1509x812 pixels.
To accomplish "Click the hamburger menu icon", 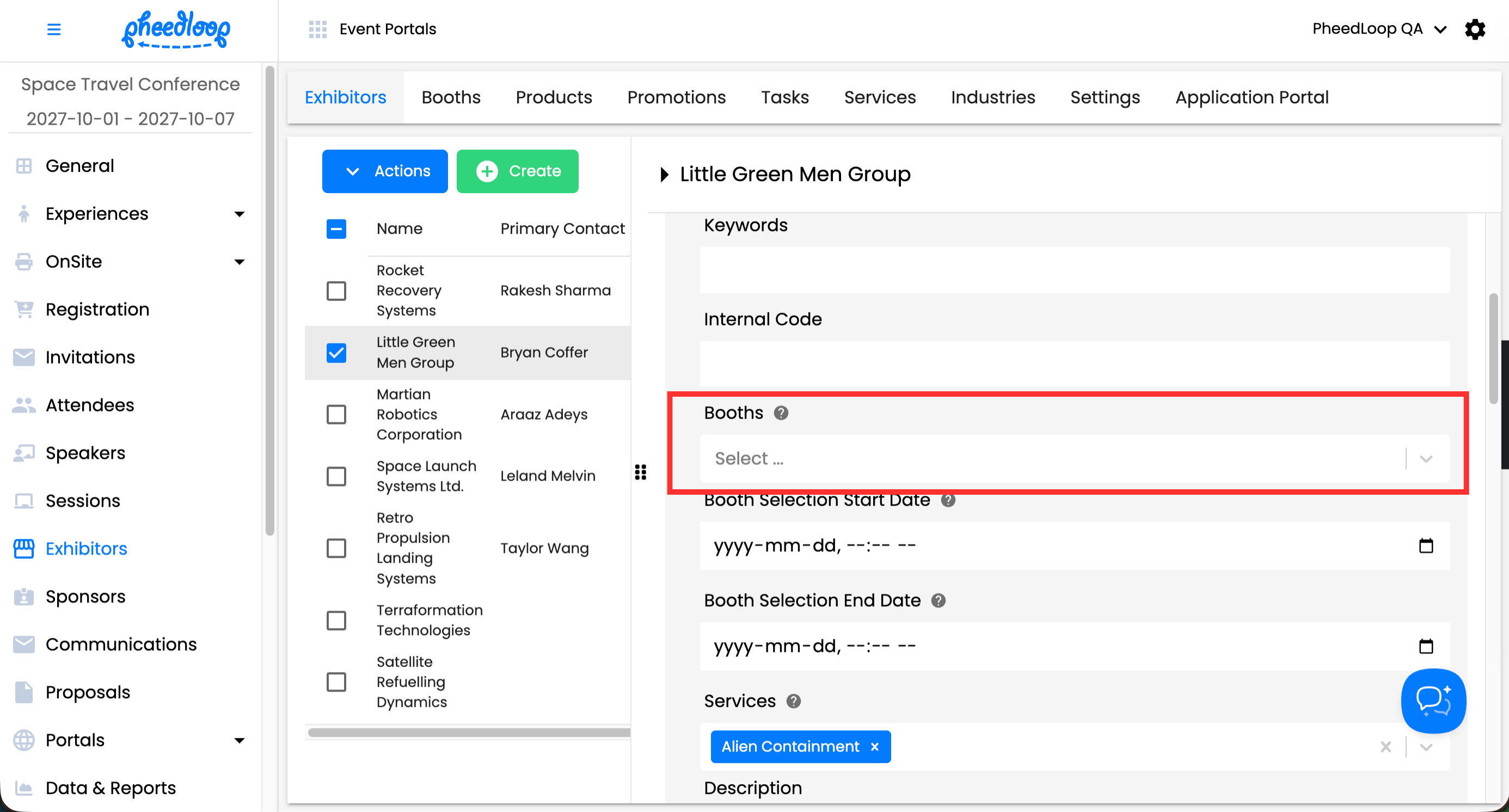I will click(53, 29).
